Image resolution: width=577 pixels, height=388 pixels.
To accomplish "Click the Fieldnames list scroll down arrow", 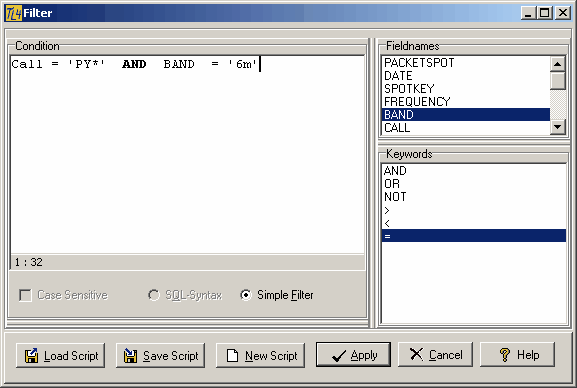I will 558,127.
